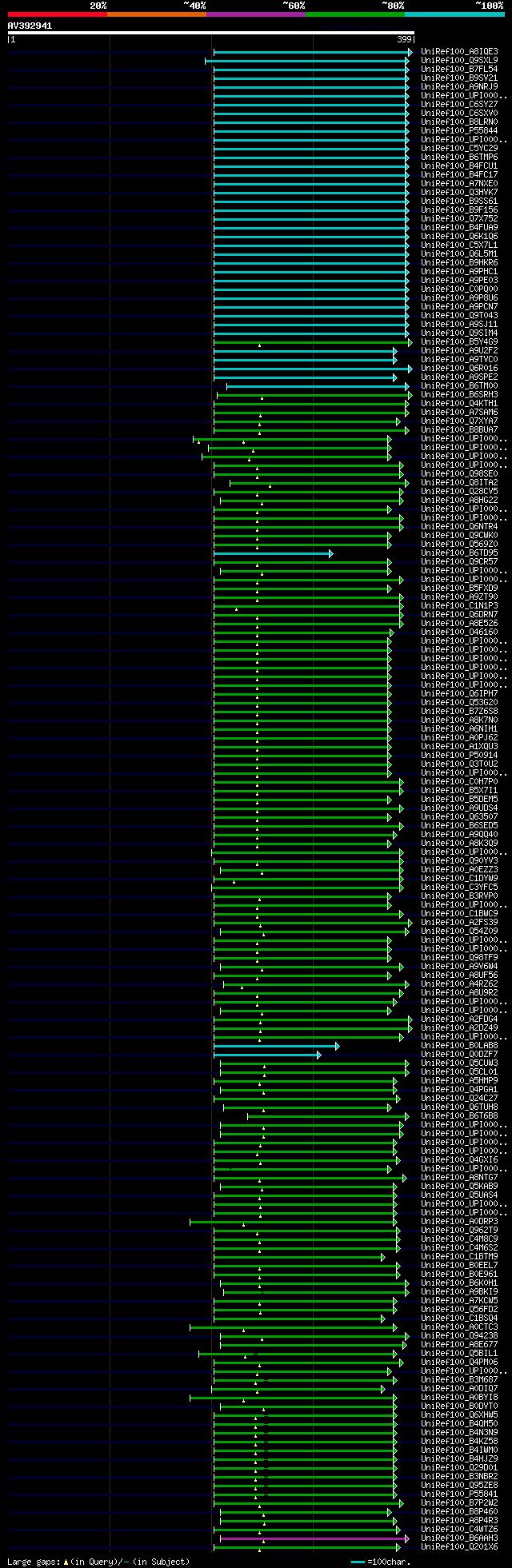The height and width of the screenshot is (1568, 512).
Task: Select hit label UniRef100_Q6K1Q6
Action: pyautogui.click(x=459, y=237)
